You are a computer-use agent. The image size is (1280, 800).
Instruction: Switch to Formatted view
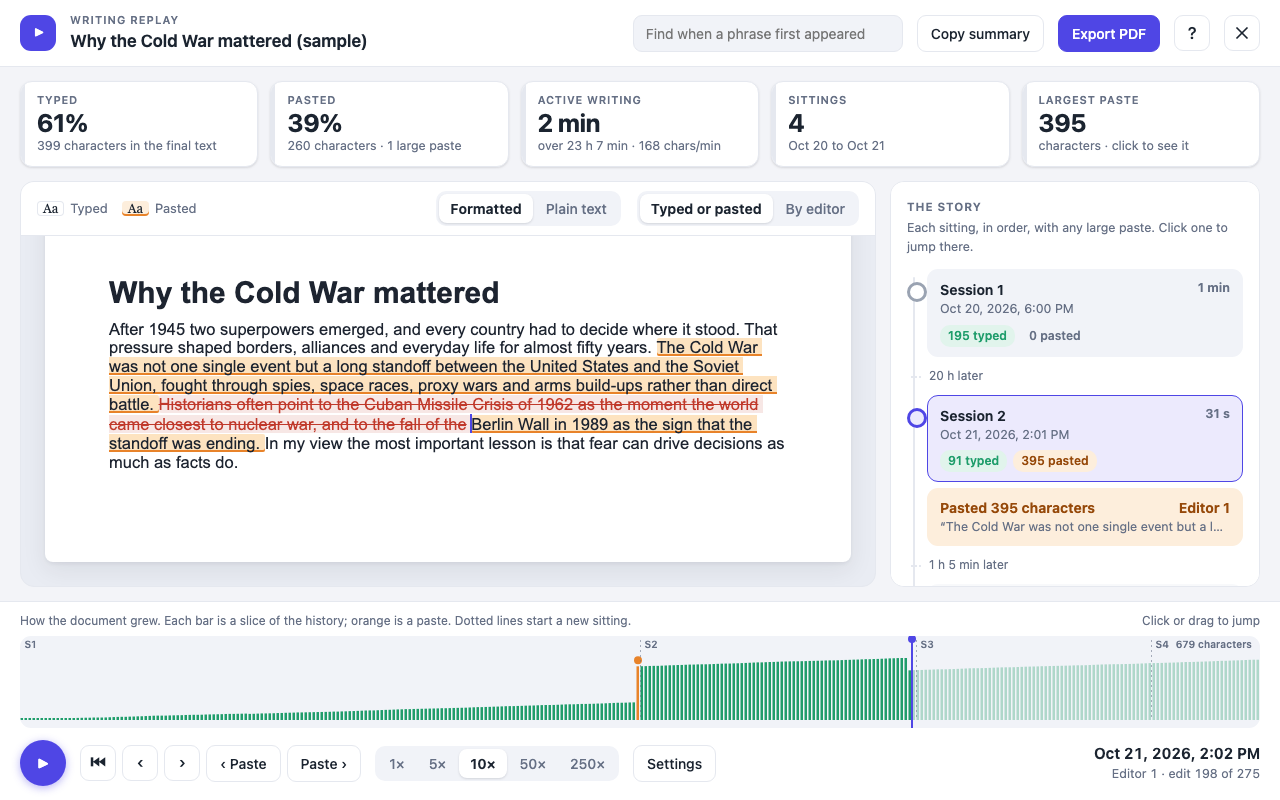pos(486,209)
